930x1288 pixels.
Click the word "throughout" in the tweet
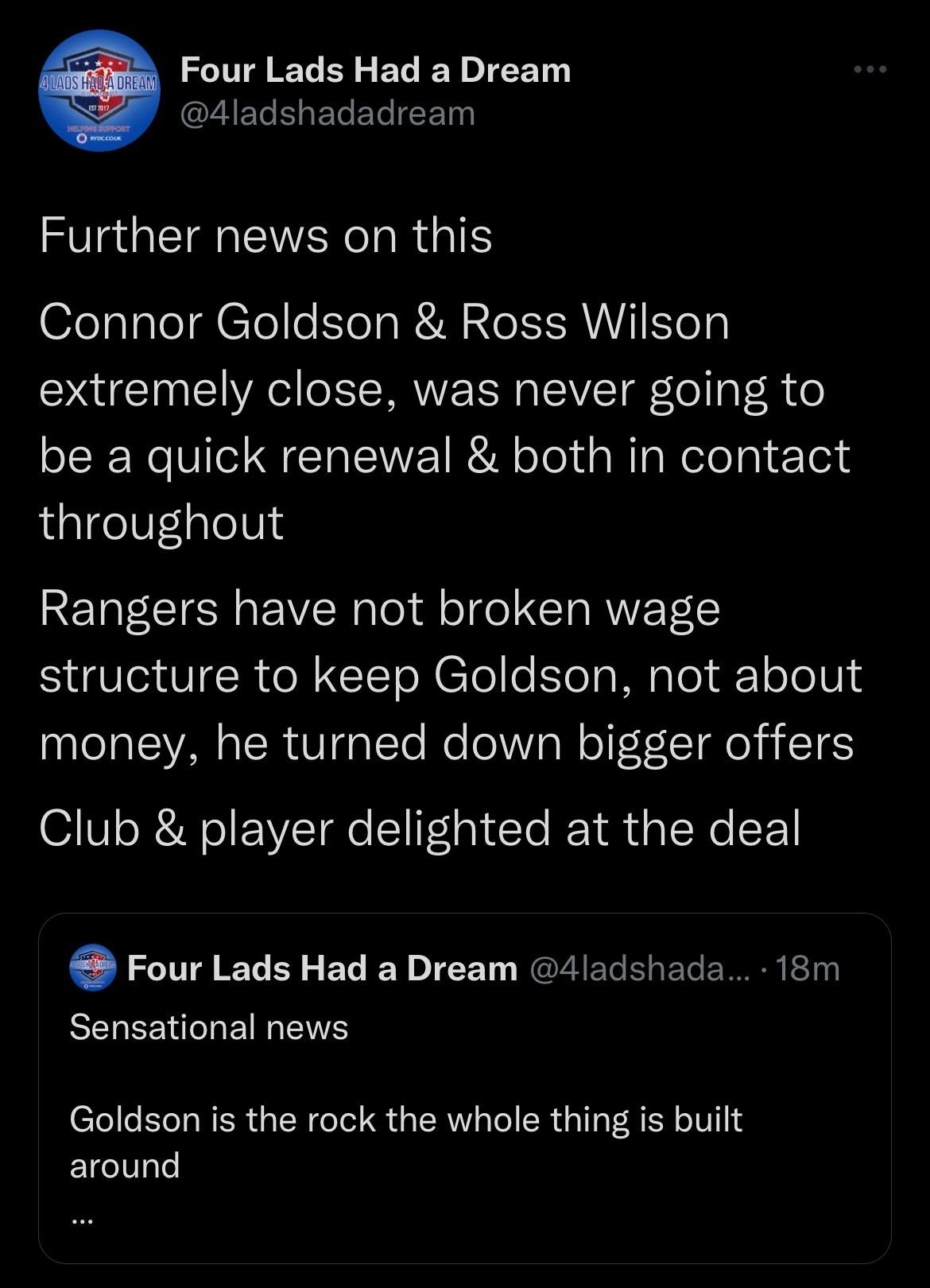(161, 522)
